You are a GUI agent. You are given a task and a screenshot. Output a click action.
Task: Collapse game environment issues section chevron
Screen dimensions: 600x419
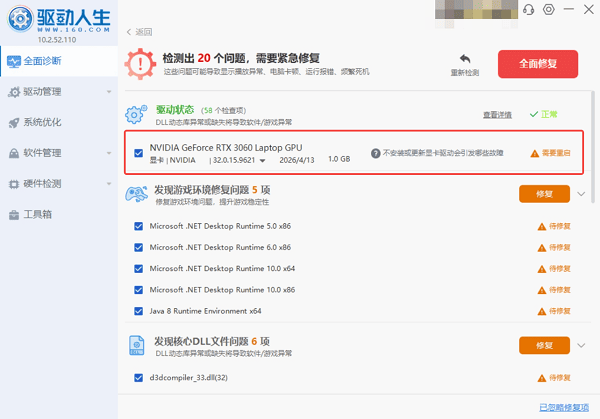point(581,194)
